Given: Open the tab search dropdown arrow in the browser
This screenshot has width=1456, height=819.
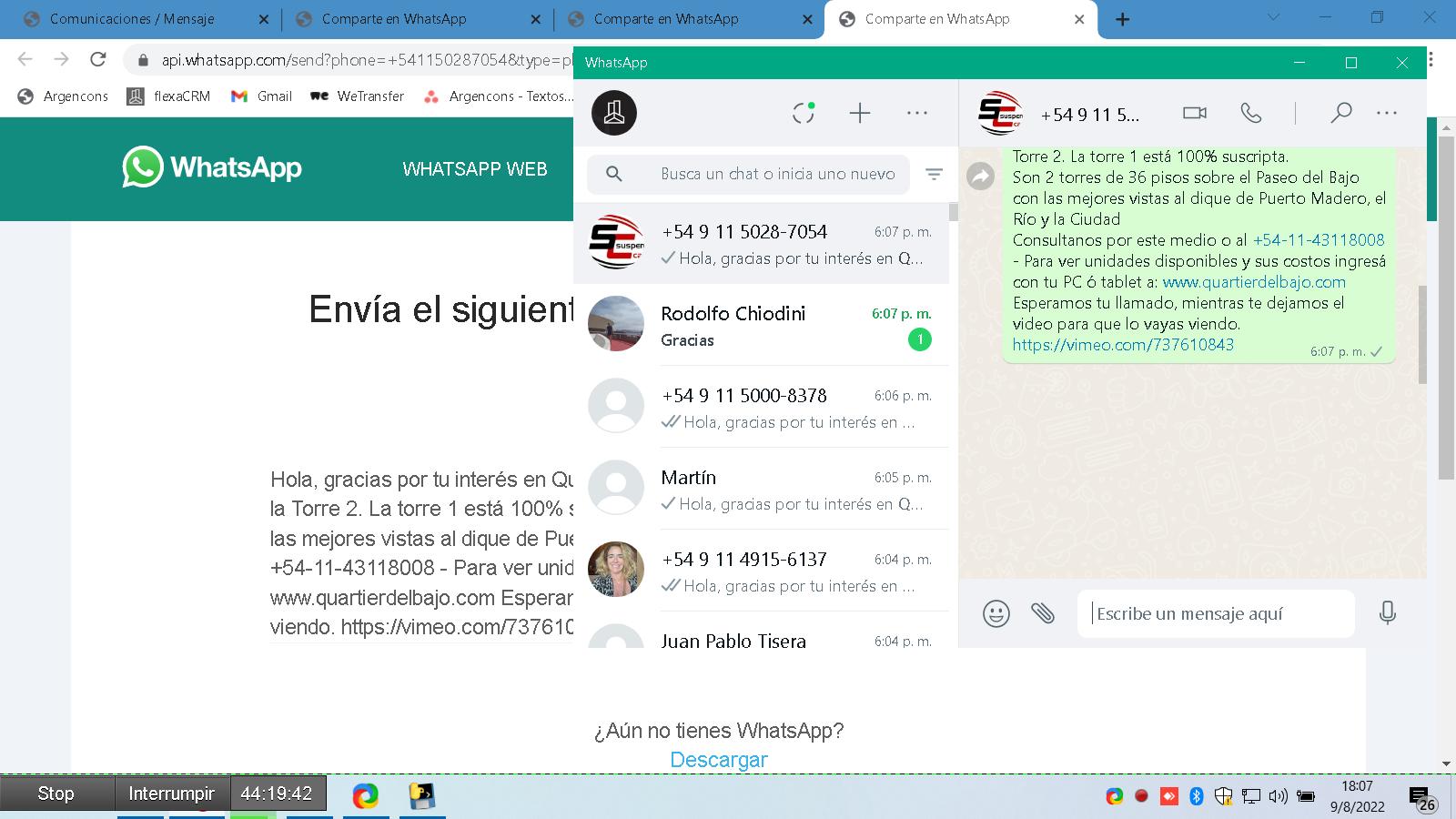Looking at the screenshot, I should coord(1274,17).
